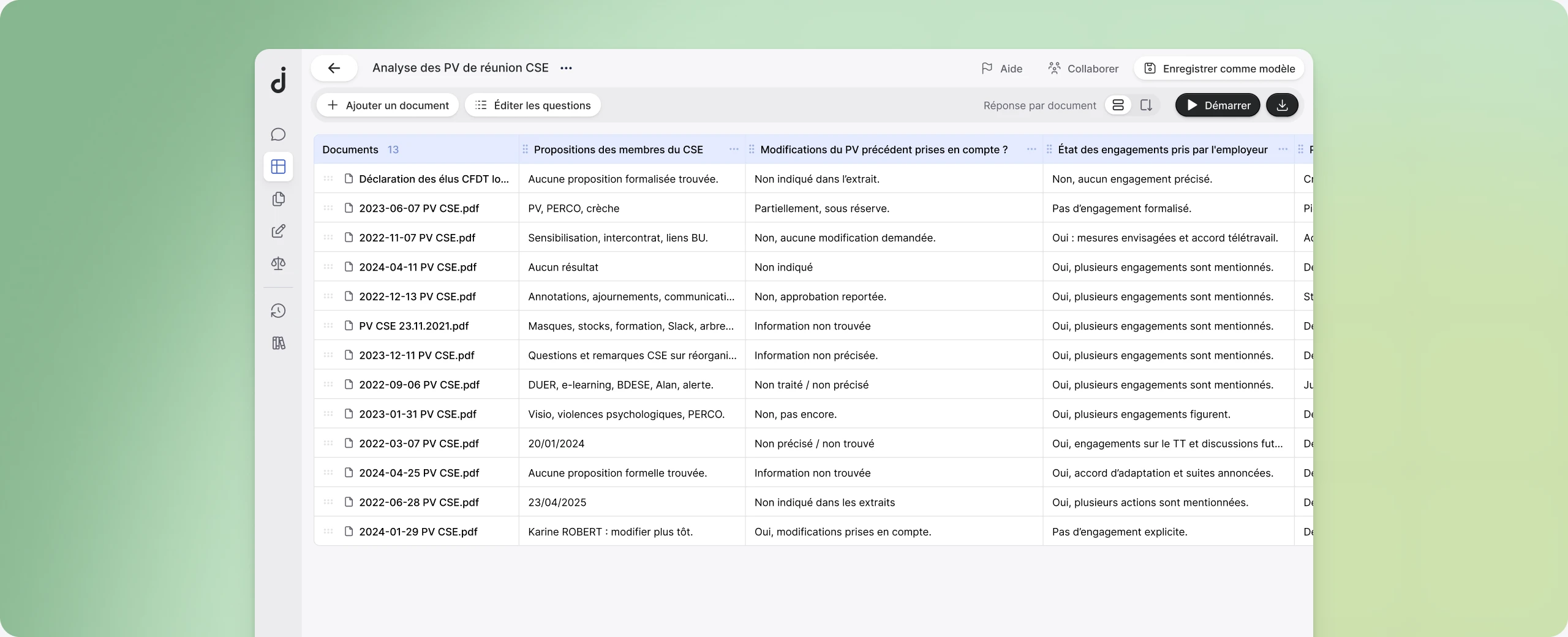Select cell 'Pas d'engagement explicite.'
Image resolution: width=1568 pixels, height=637 pixels.
click(x=1169, y=532)
